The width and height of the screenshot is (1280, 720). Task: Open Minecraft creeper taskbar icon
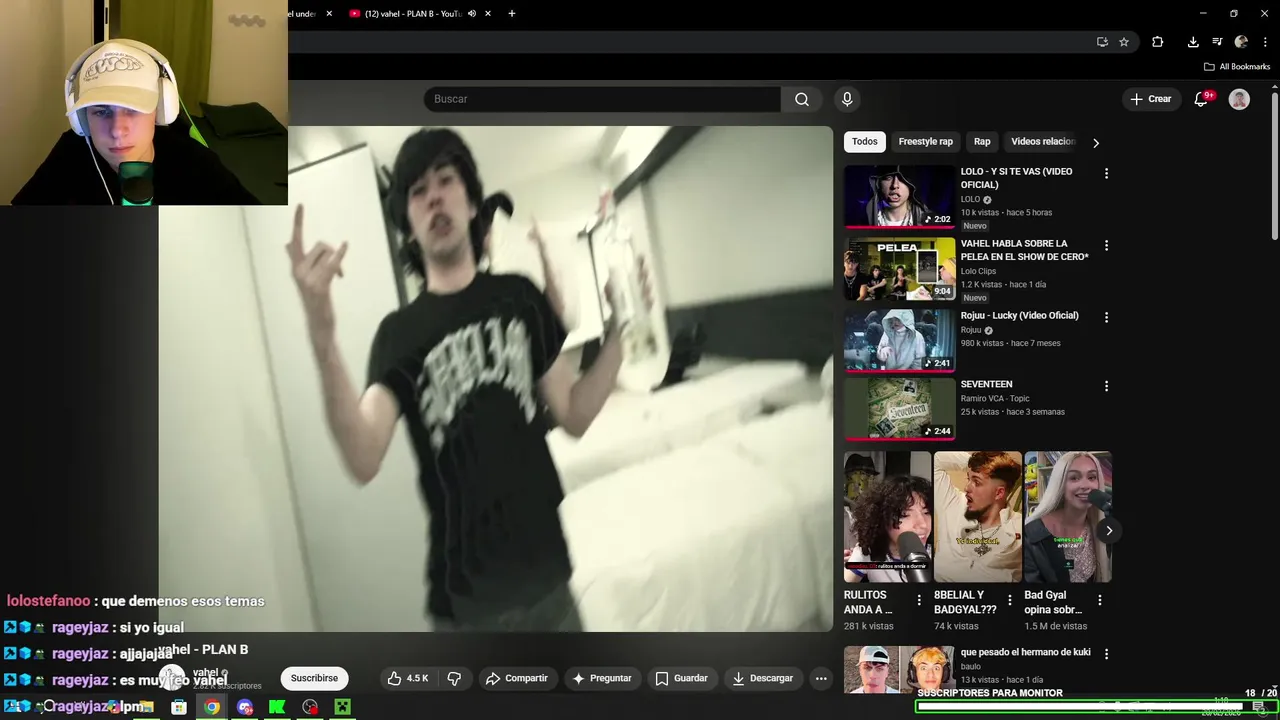click(x=342, y=707)
